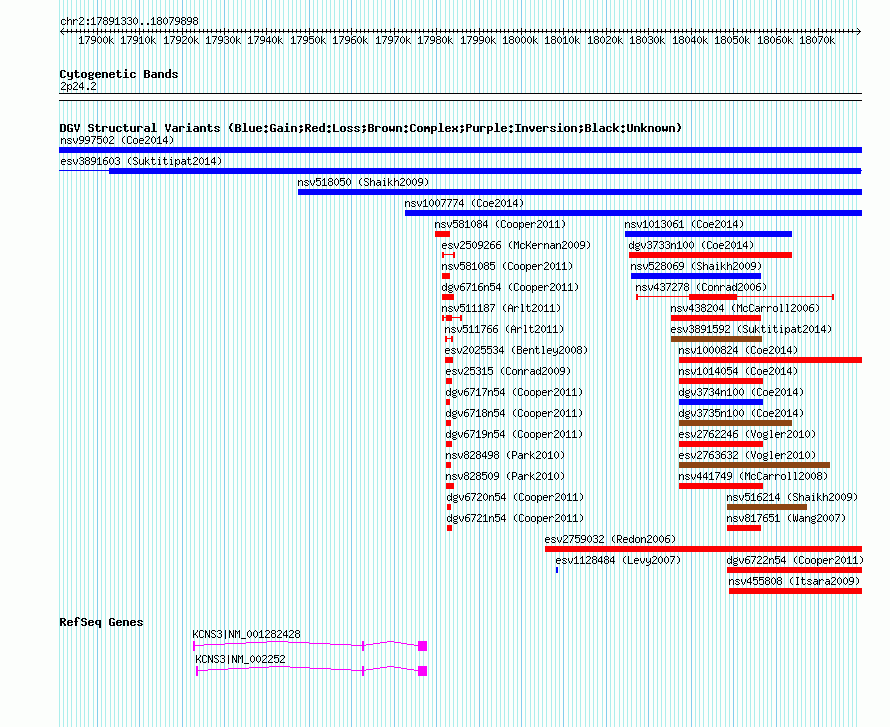Viewport: 890px width, 727px height.
Task: Open the nsv1013061 (Coe2014) variant
Action: pos(684,224)
